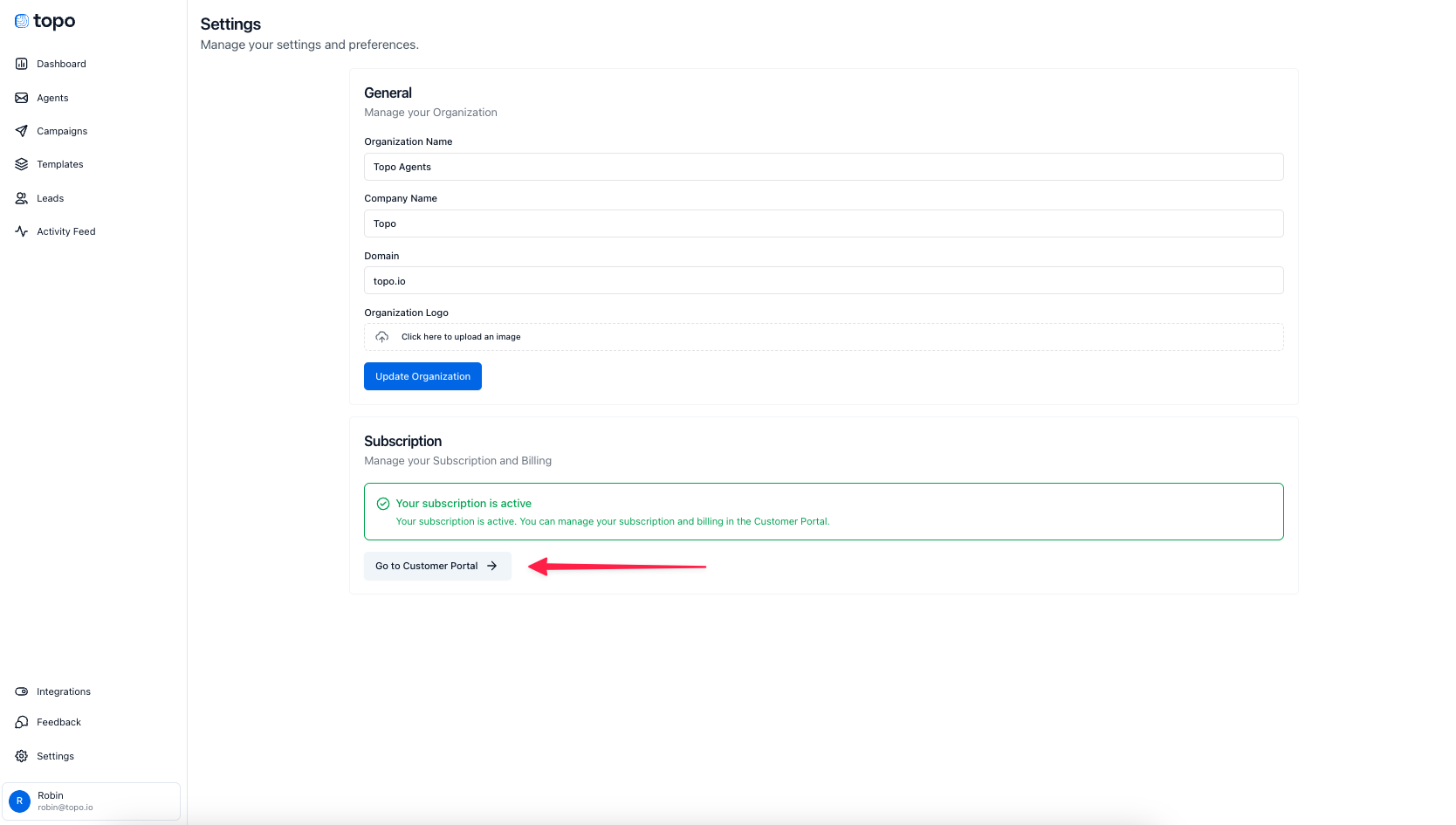Click Go to Customer Portal button
Screen dimensions: 1456x825
click(436, 566)
